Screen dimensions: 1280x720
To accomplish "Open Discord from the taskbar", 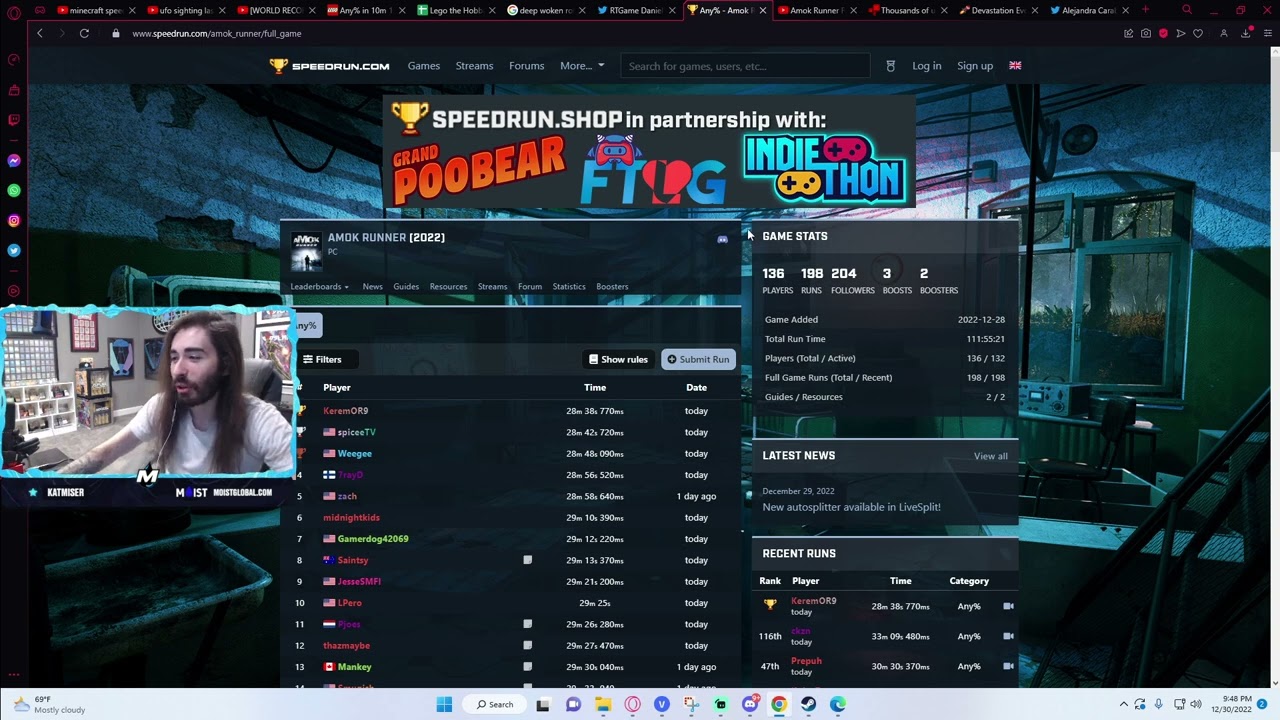I will coord(750,704).
